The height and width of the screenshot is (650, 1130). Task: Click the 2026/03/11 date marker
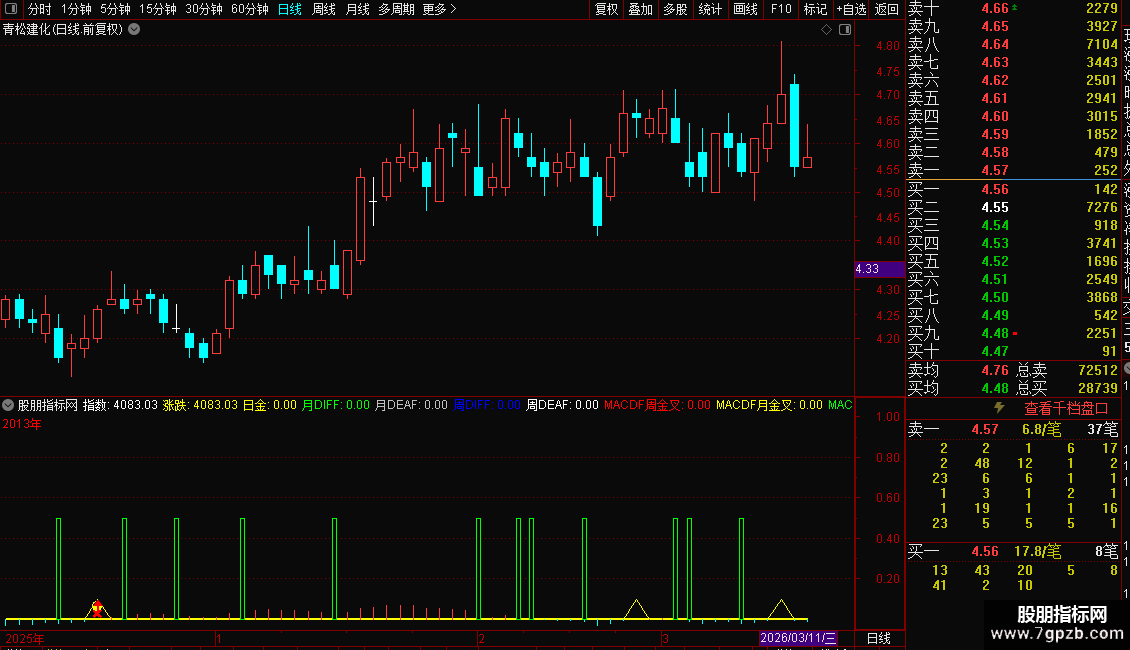798,638
